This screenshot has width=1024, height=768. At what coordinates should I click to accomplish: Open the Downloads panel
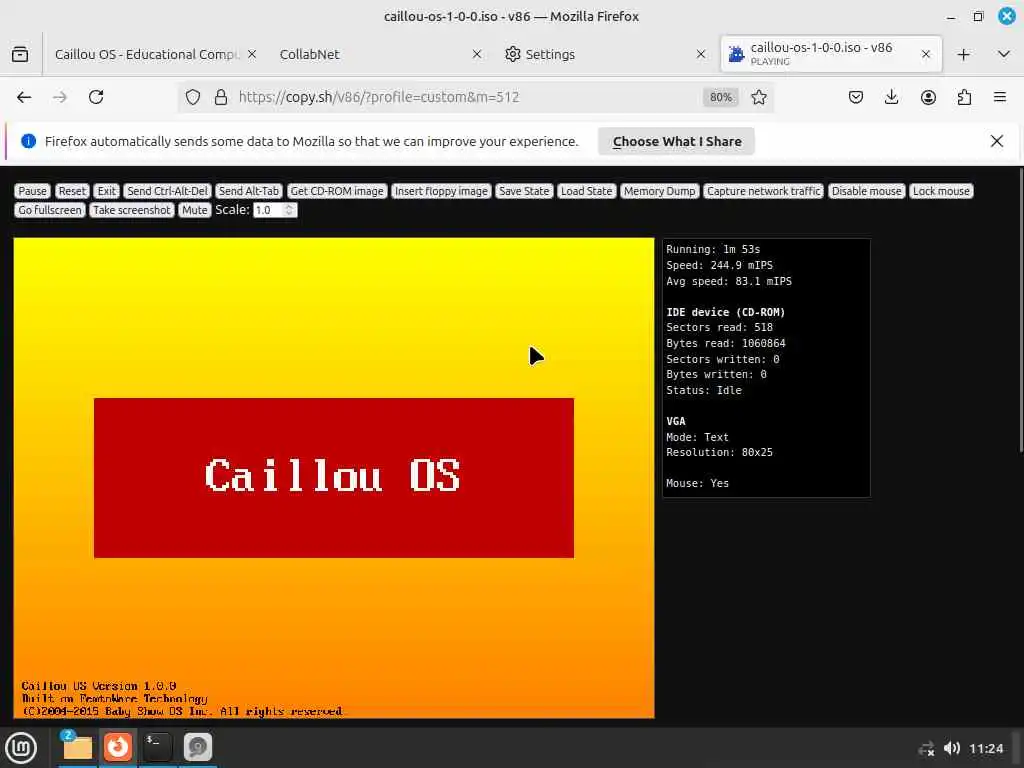point(891,97)
